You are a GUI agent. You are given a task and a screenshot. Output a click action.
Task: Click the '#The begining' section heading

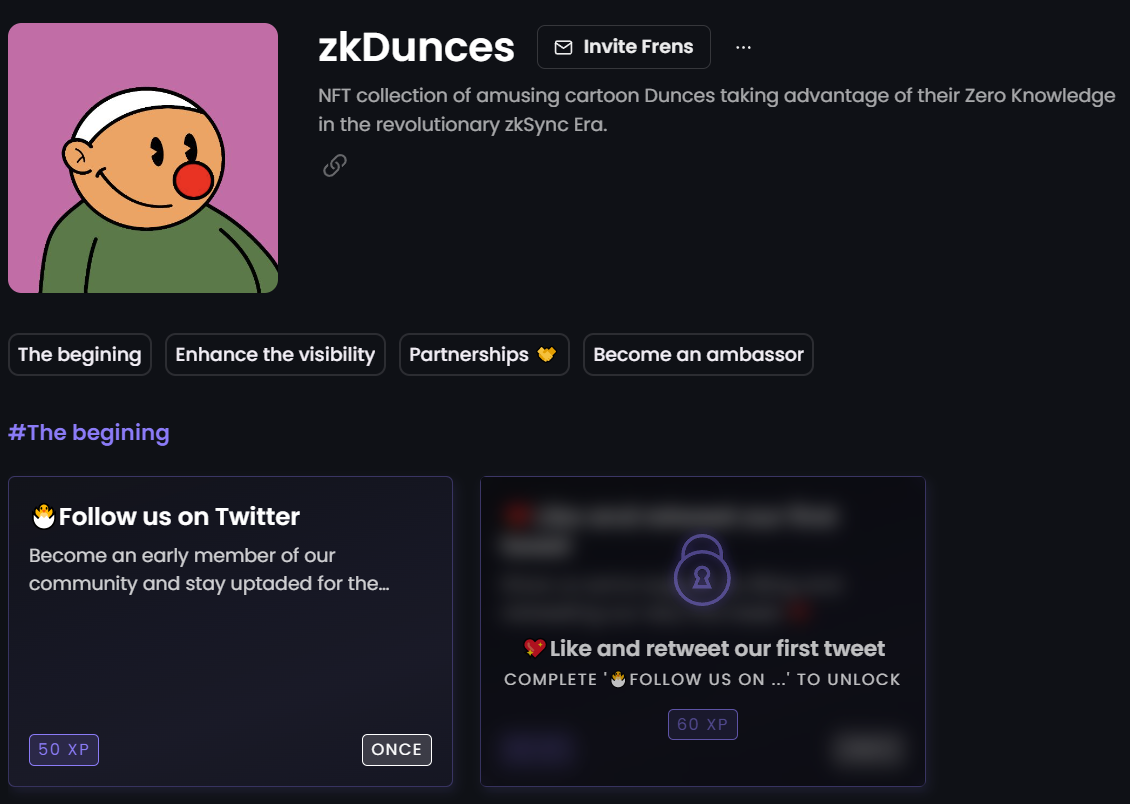tap(89, 432)
